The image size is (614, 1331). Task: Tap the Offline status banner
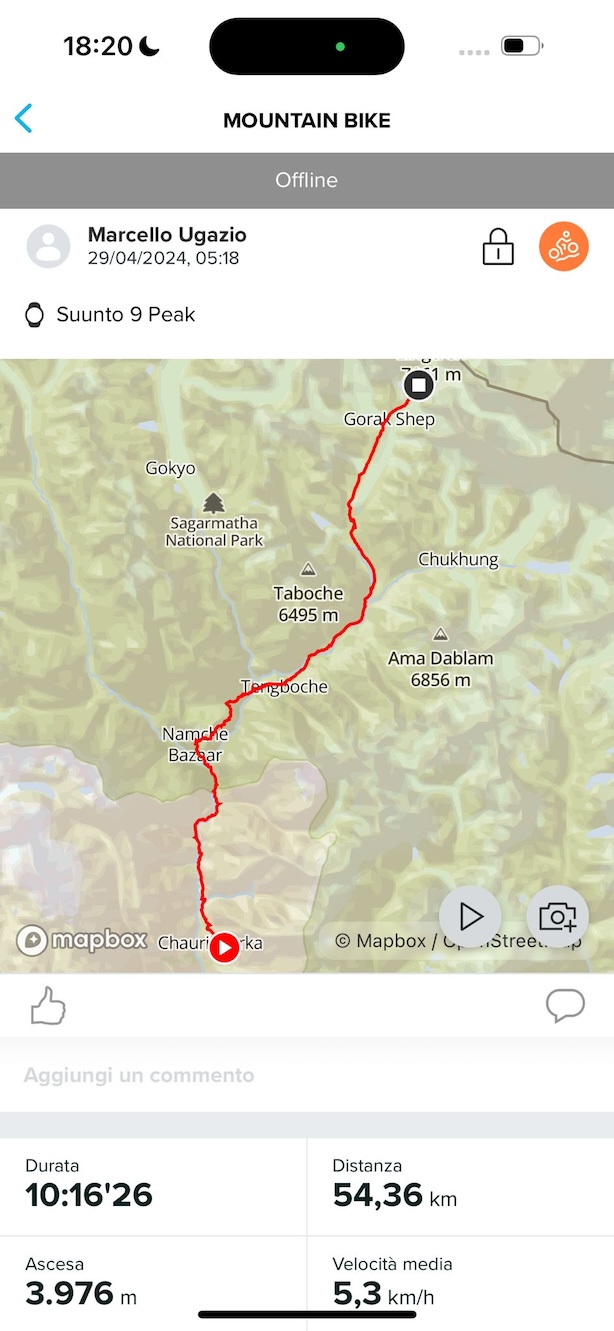pyautogui.click(x=307, y=180)
